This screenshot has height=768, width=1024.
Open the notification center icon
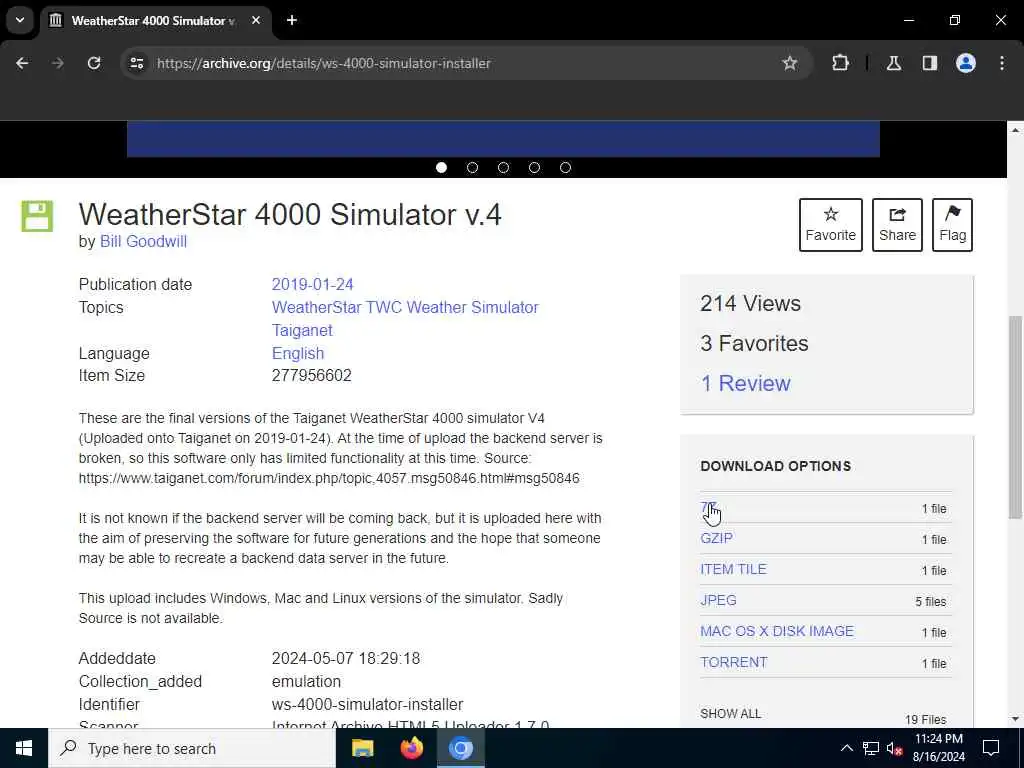pos(991,748)
